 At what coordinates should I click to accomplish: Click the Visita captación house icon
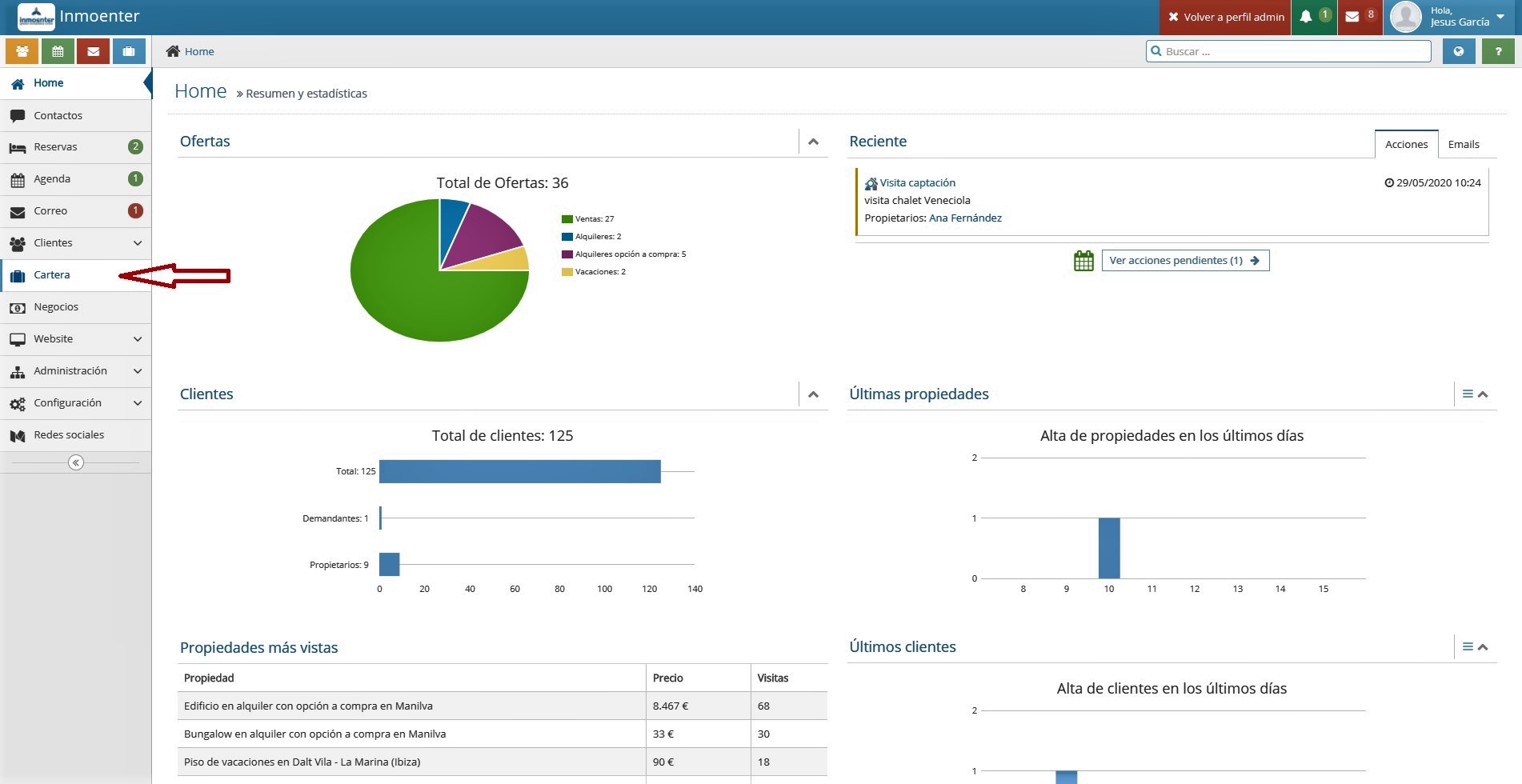tap(871, 183)
